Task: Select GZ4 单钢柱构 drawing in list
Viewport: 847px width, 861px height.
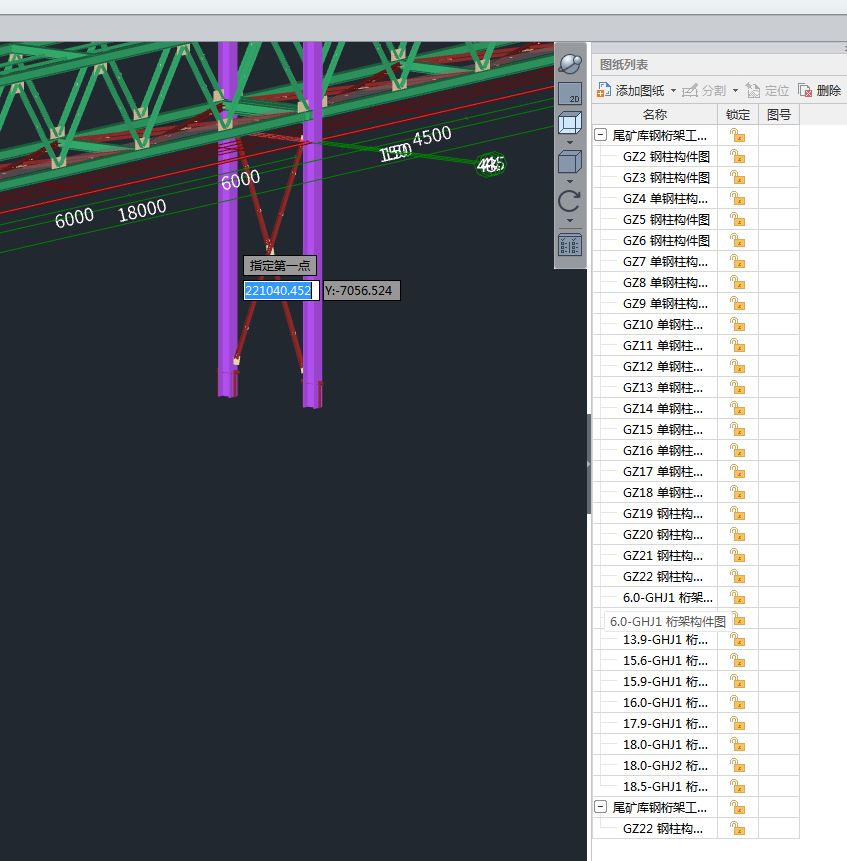Action: click(665, 199)
